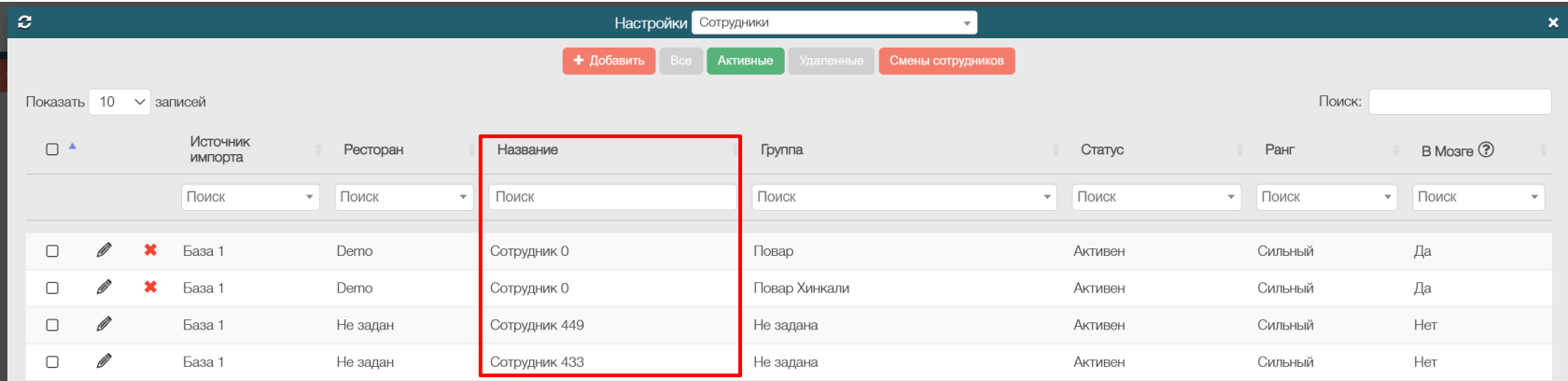Screen dimensions: 1568x381
Task: Click the Название column search field
Action: (611, 197)
